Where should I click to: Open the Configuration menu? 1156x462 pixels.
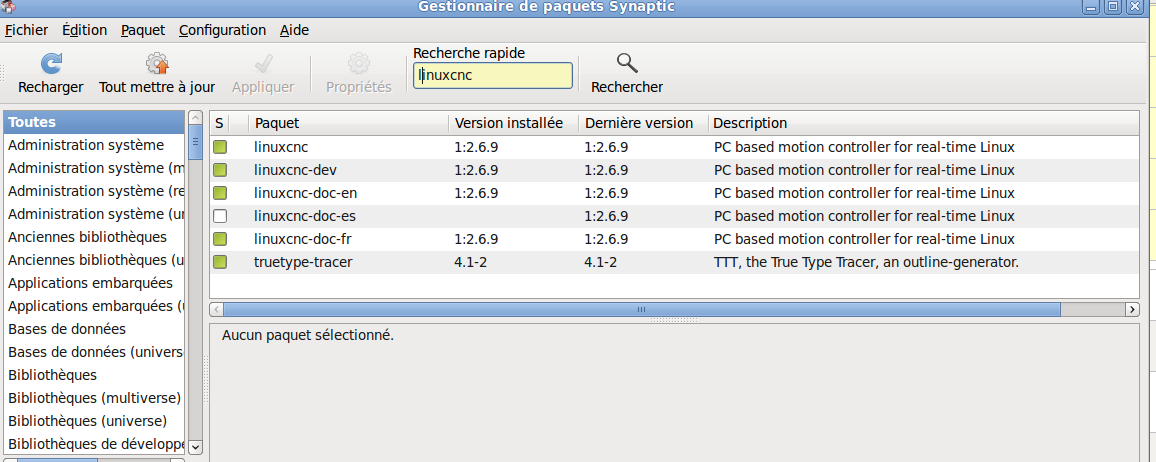[222, 30]
